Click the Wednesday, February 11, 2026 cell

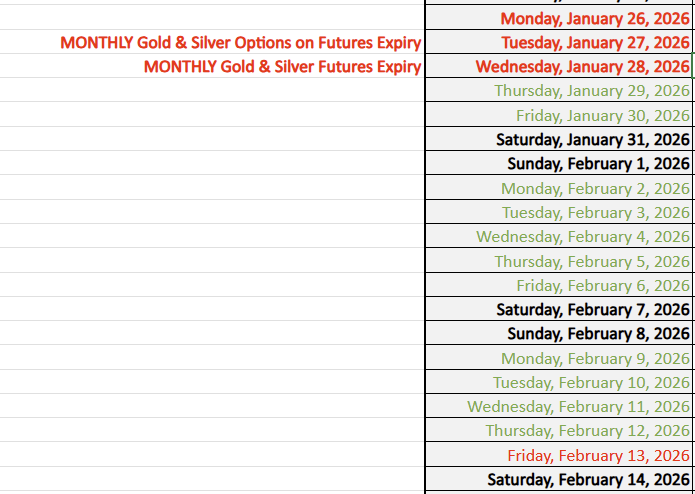(578, 407)
